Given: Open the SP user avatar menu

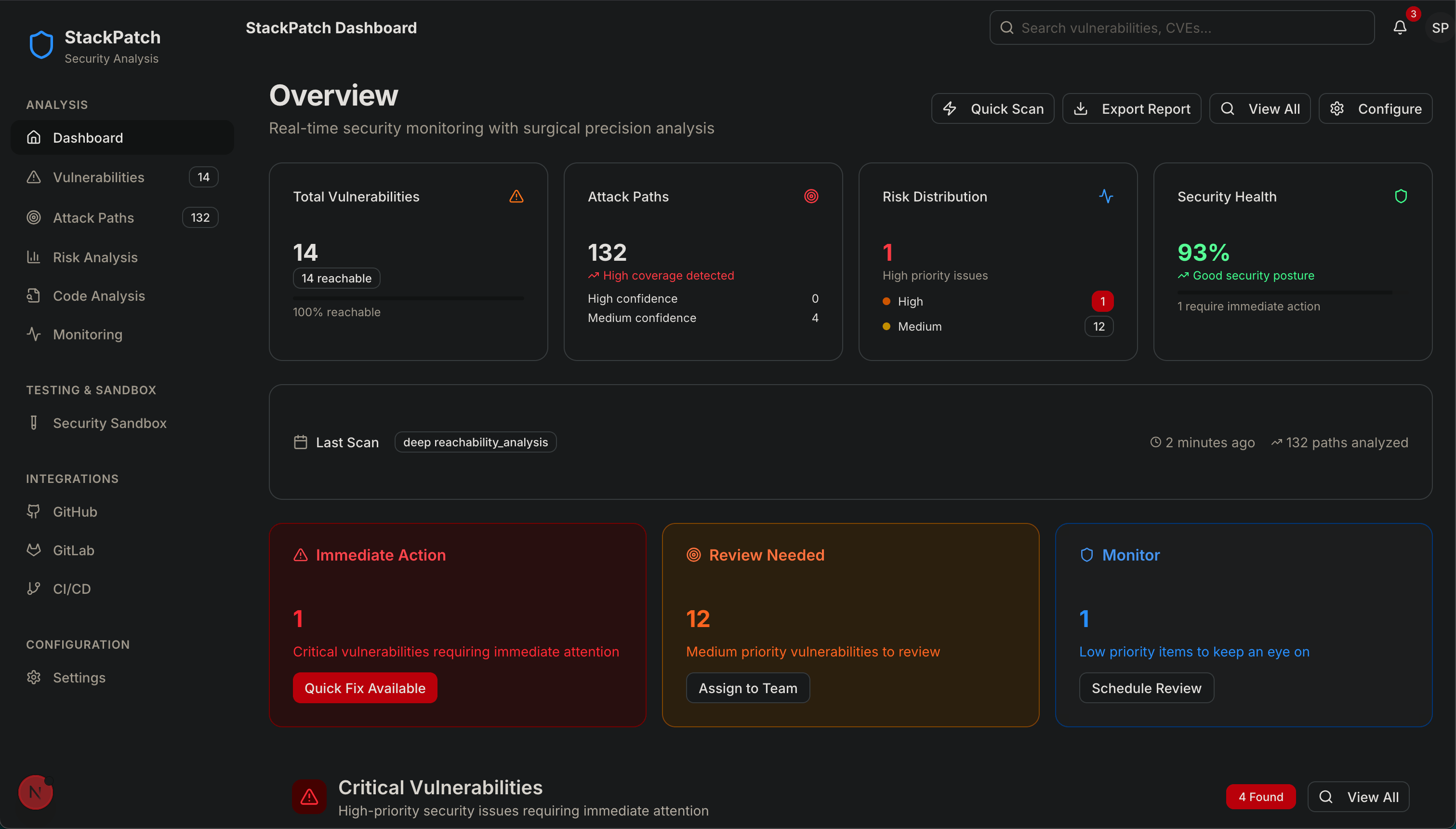Looking at the screenshot, I should pos(1440,28).
